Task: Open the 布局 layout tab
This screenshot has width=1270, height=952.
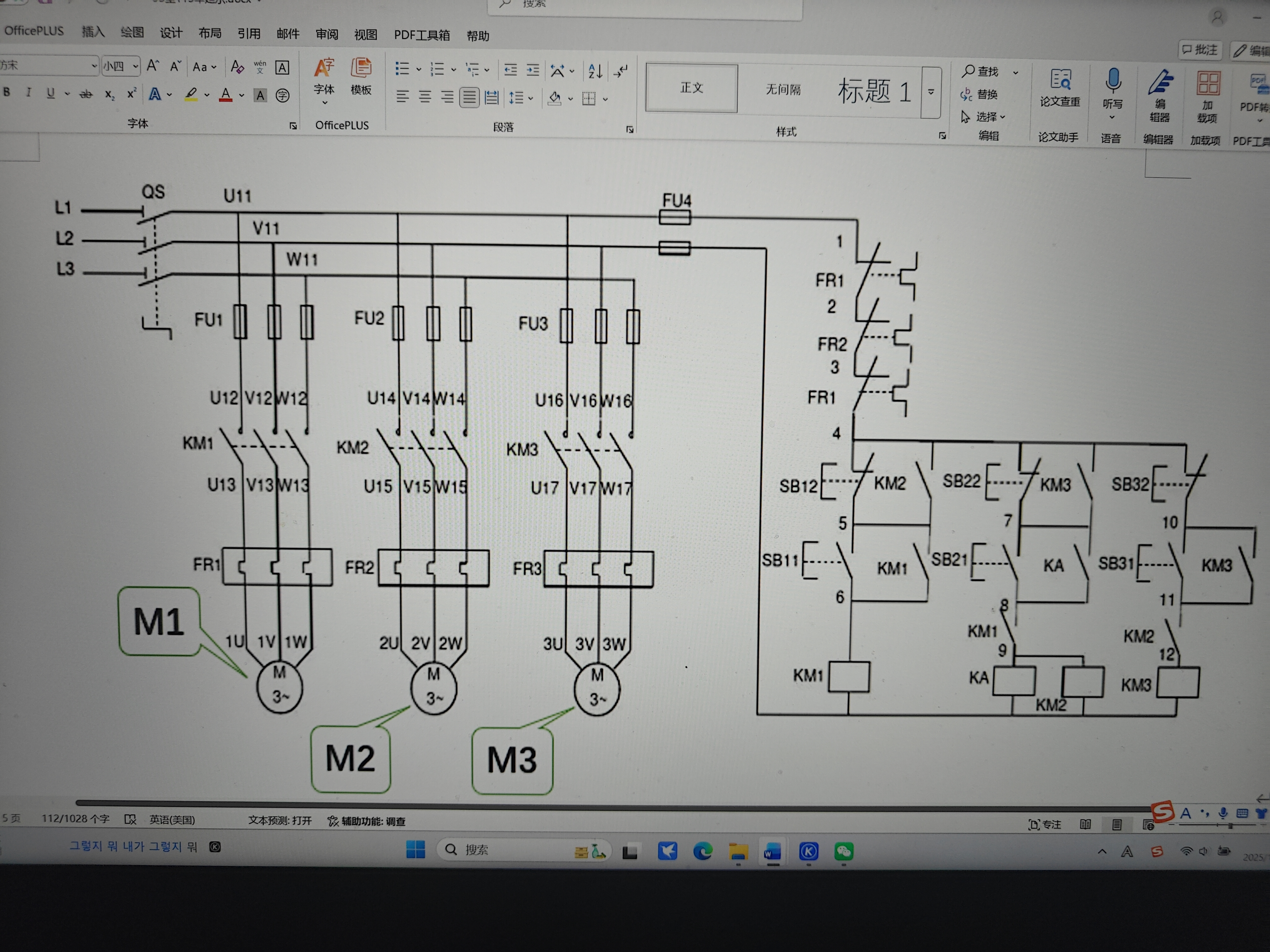Action: [210, 33]
